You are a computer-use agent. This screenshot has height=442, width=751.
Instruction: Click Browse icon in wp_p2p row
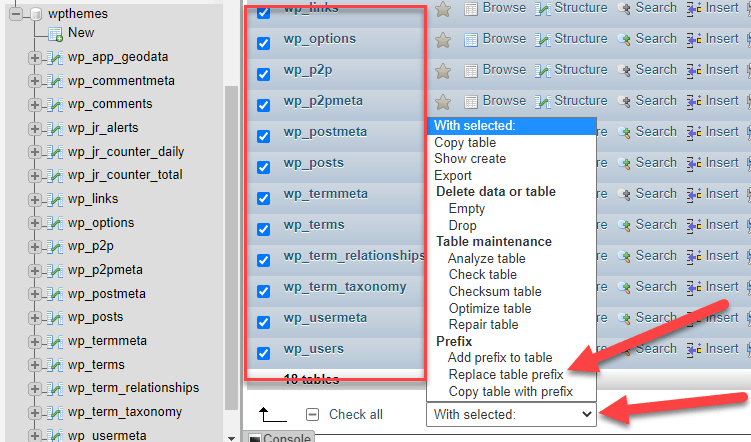coord(471,71)
